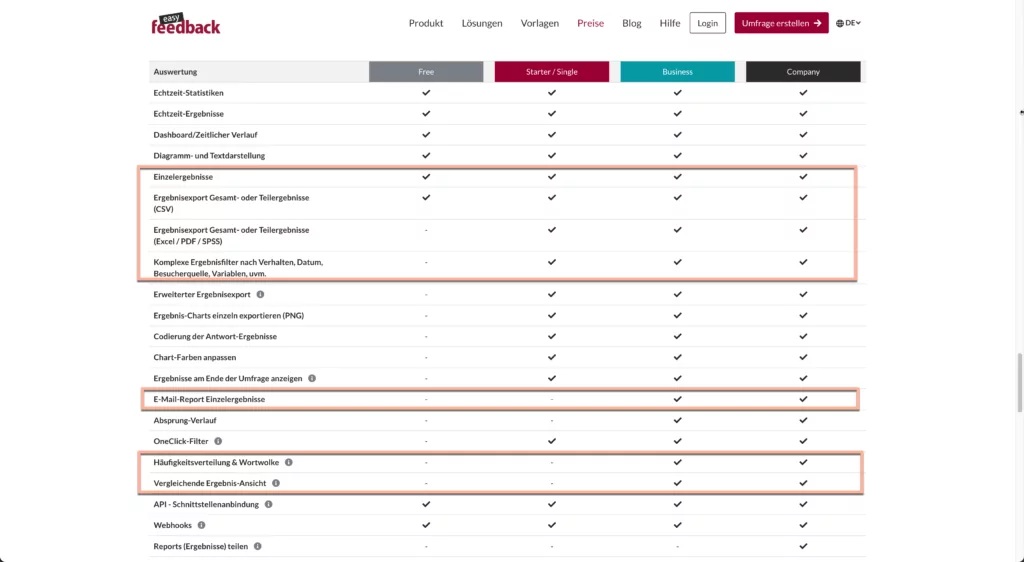Show info for Reports (Ergebnisse) teilen
1024x562 pixels.
(257, 546)
